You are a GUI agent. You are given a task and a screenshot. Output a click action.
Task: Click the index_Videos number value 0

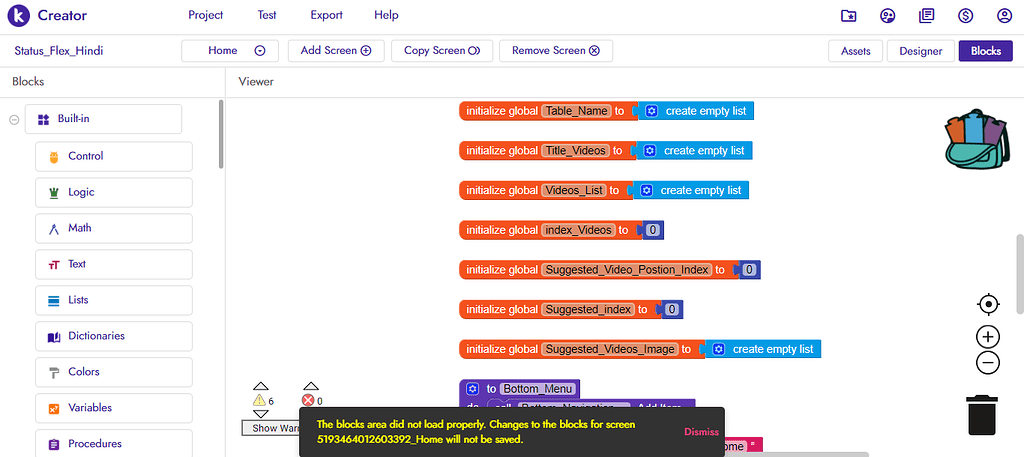coord(654,230)
